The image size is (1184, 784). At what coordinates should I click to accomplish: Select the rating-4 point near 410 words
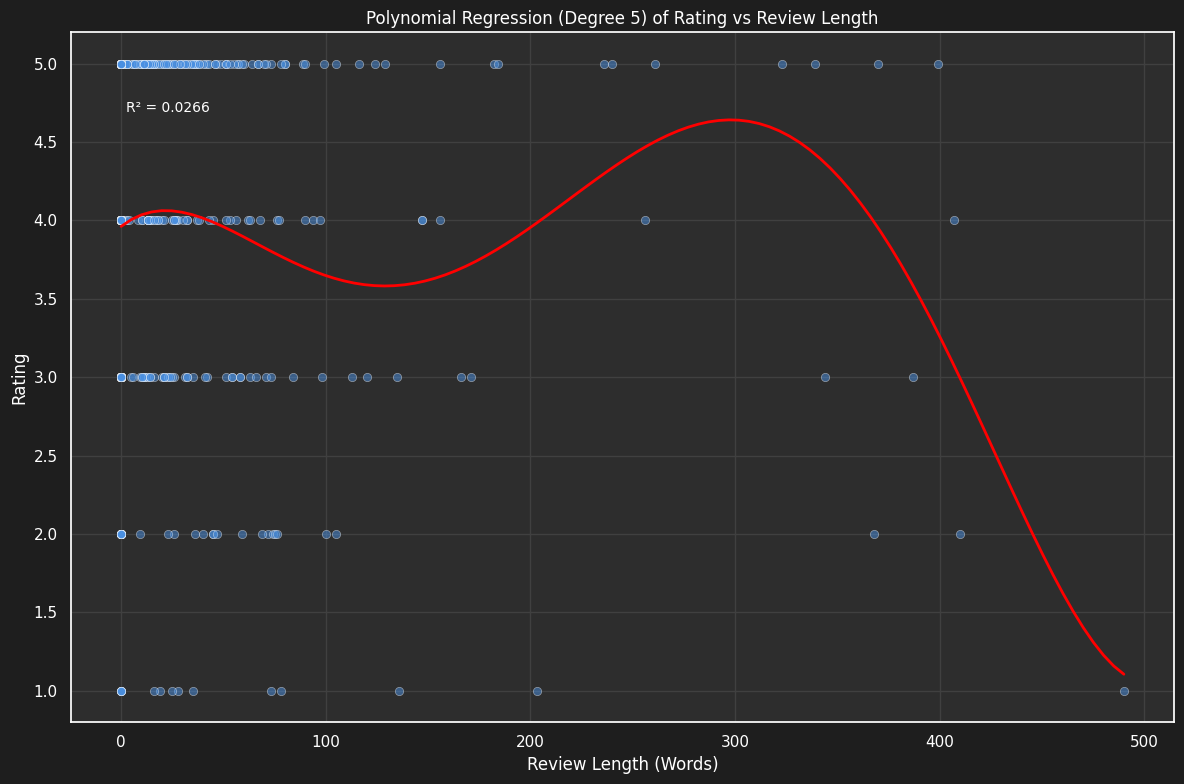pyautogui.click(x=953, y=220)
